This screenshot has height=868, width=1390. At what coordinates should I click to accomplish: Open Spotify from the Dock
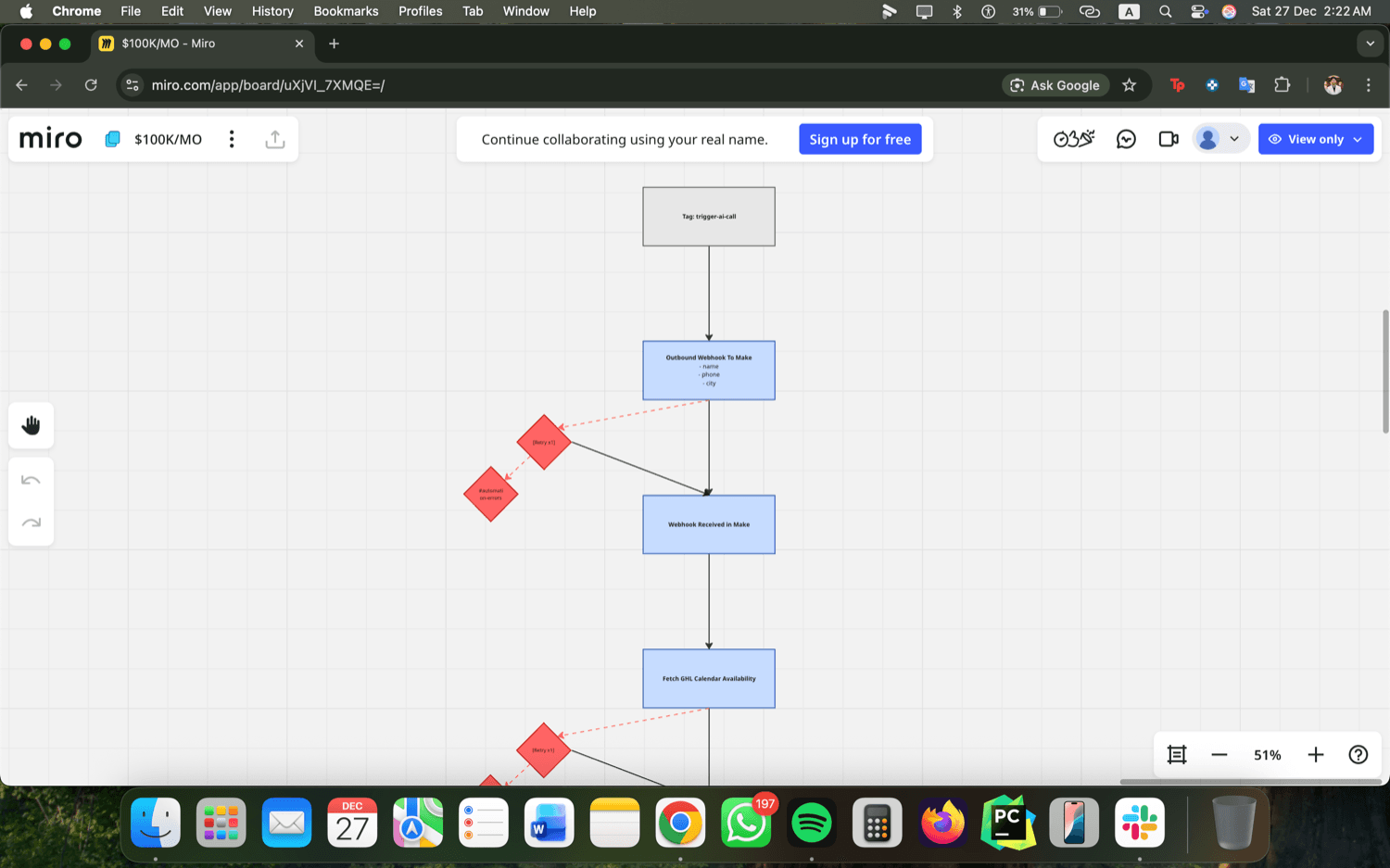(x=812, y=823)
